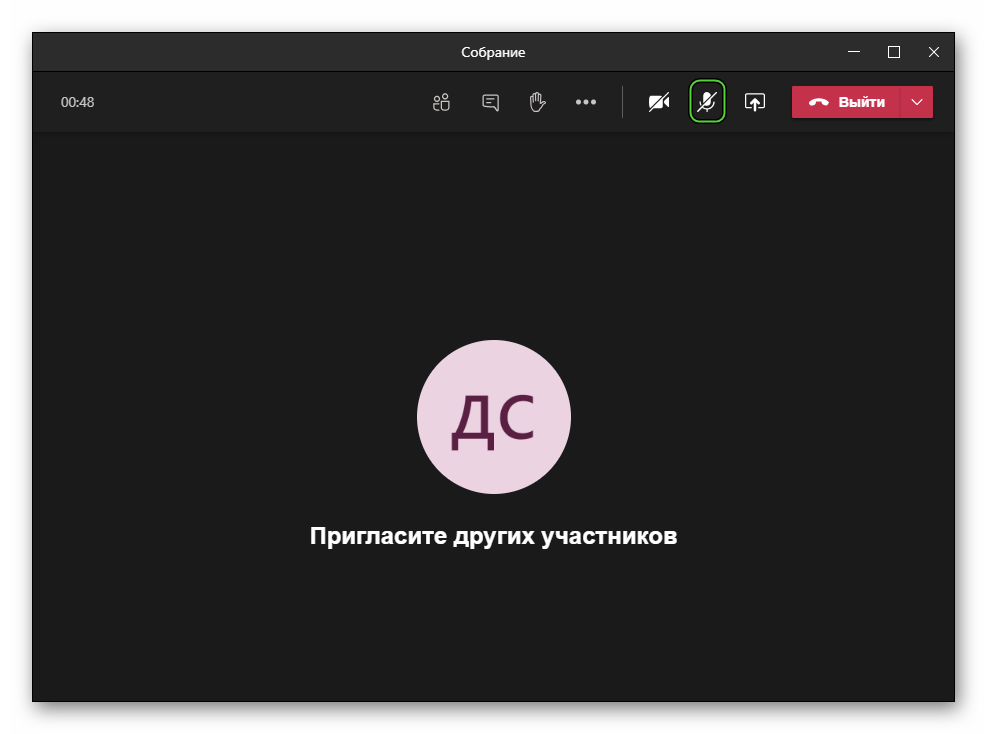Viewport: 987px width, 734px height.
Task: Minimize the meeting window
Action: (x=854, y=52)
